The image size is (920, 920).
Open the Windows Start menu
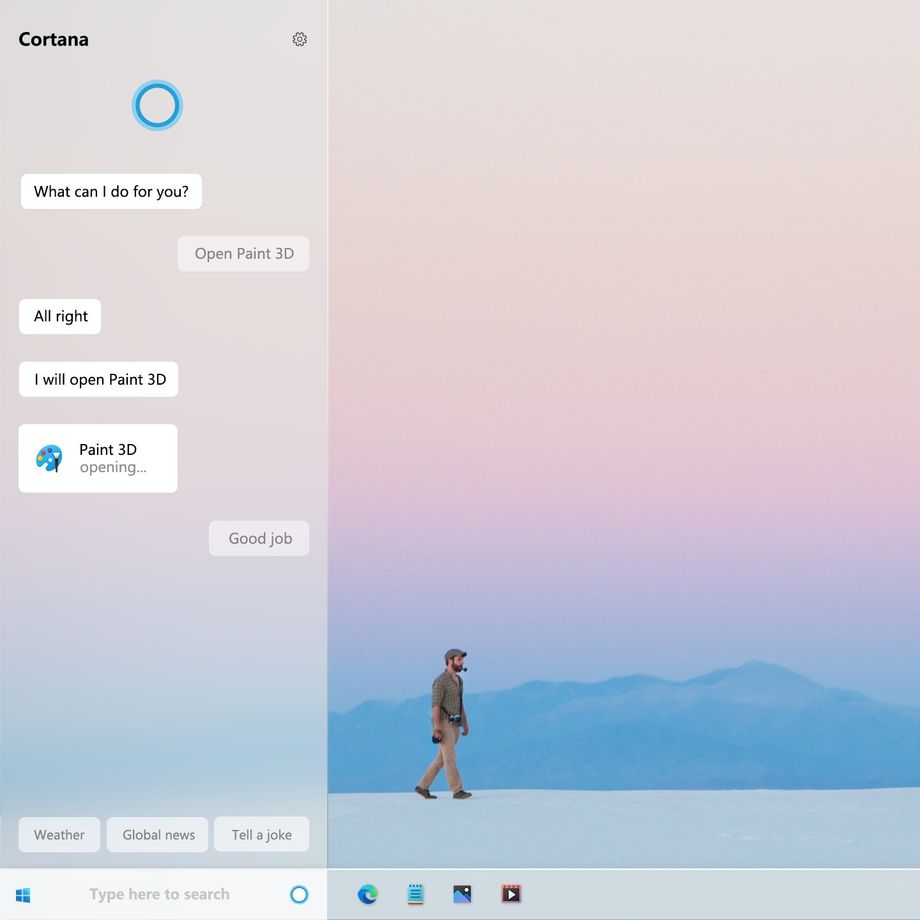(23, 895)
